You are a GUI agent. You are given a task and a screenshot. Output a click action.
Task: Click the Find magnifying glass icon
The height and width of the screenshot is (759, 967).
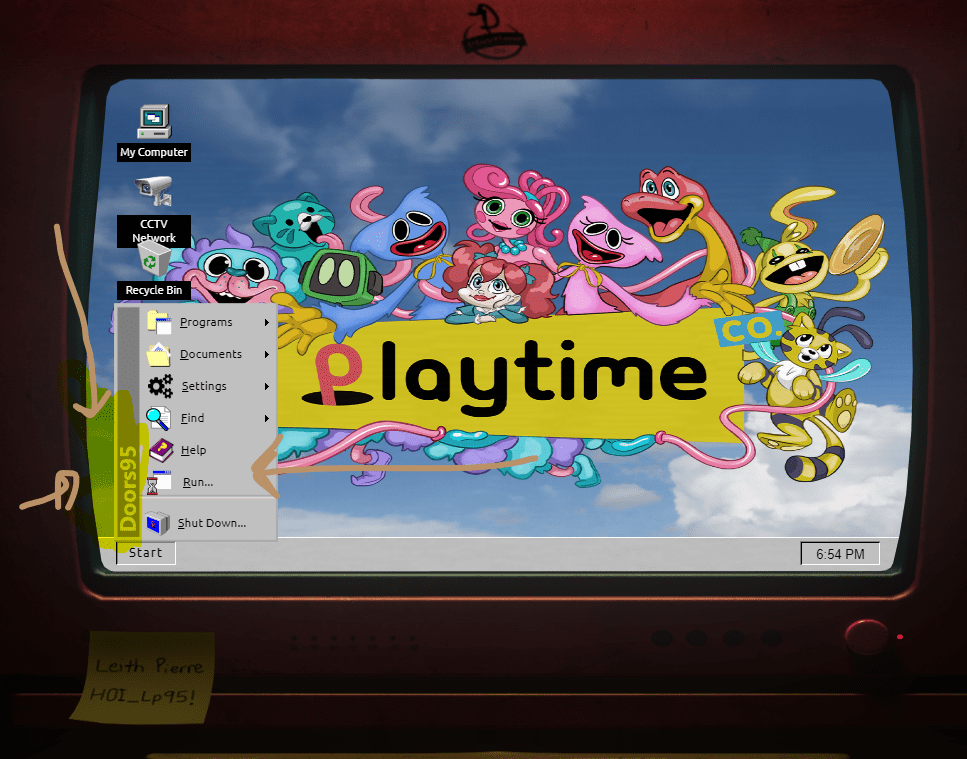(x=158, y=419)
